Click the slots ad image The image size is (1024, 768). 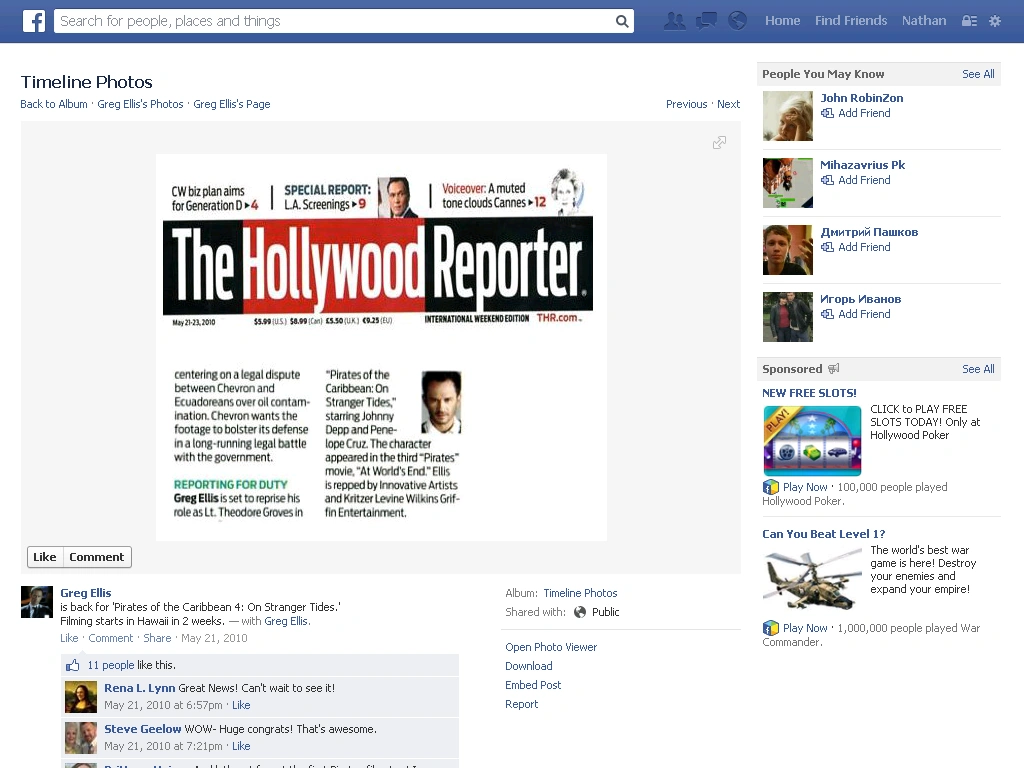coord(812,441)
